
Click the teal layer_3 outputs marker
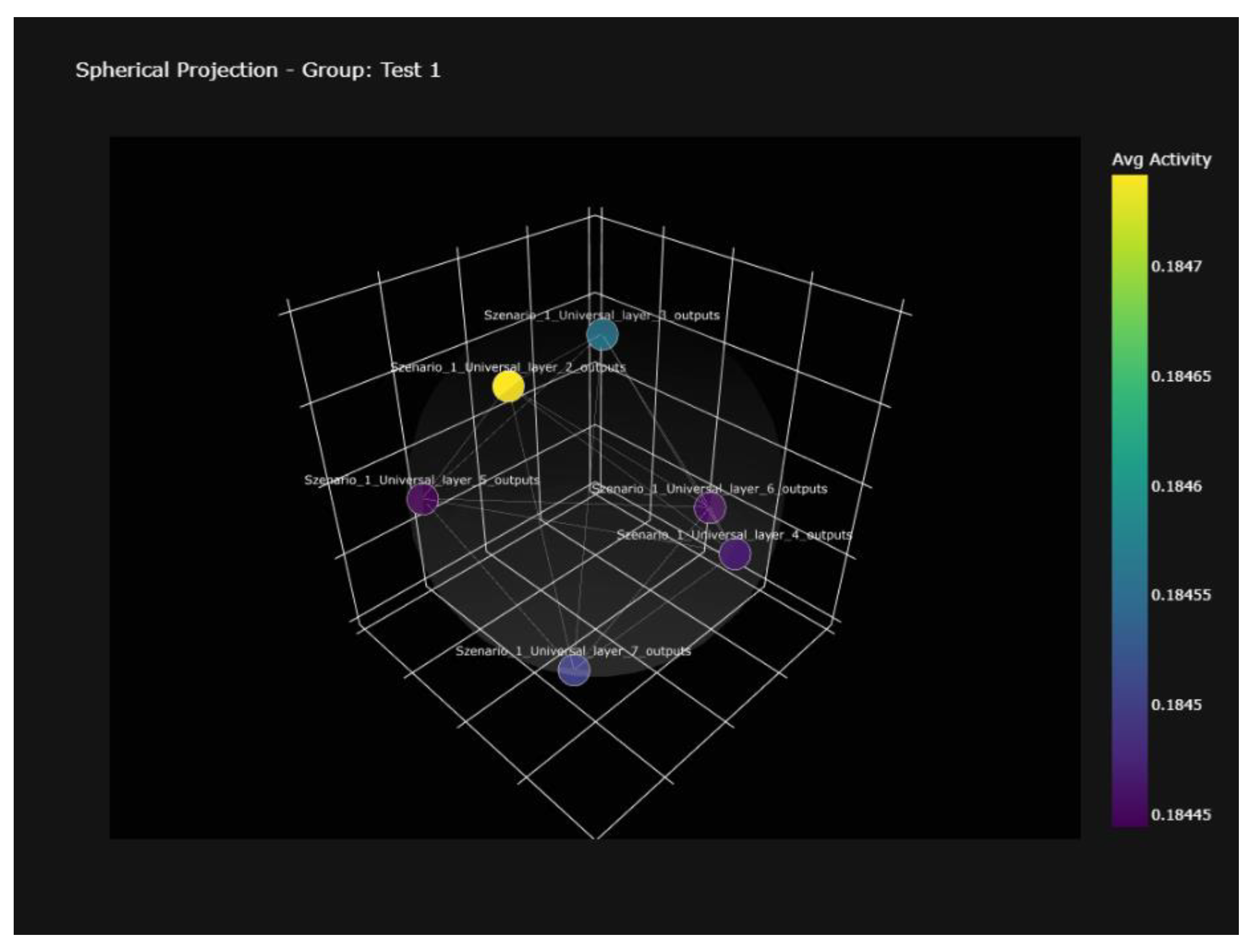coord(602,335)
